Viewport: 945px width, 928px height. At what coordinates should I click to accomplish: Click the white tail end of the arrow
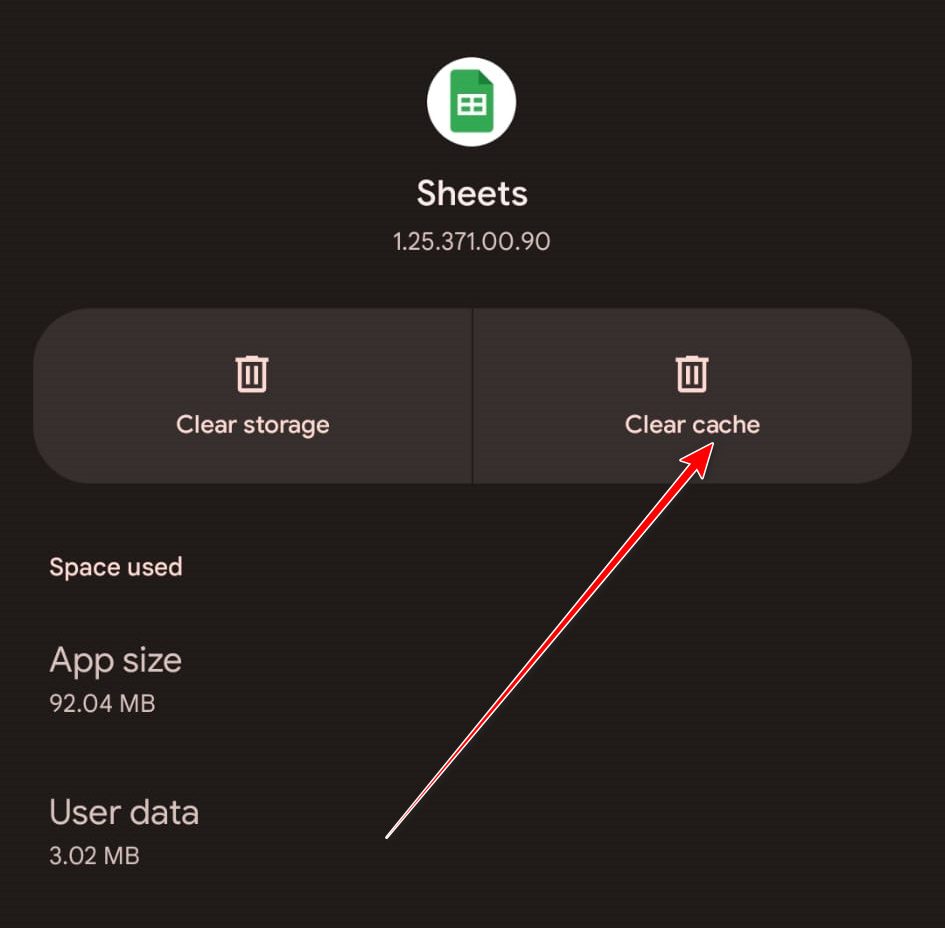[x=390, y=834]
